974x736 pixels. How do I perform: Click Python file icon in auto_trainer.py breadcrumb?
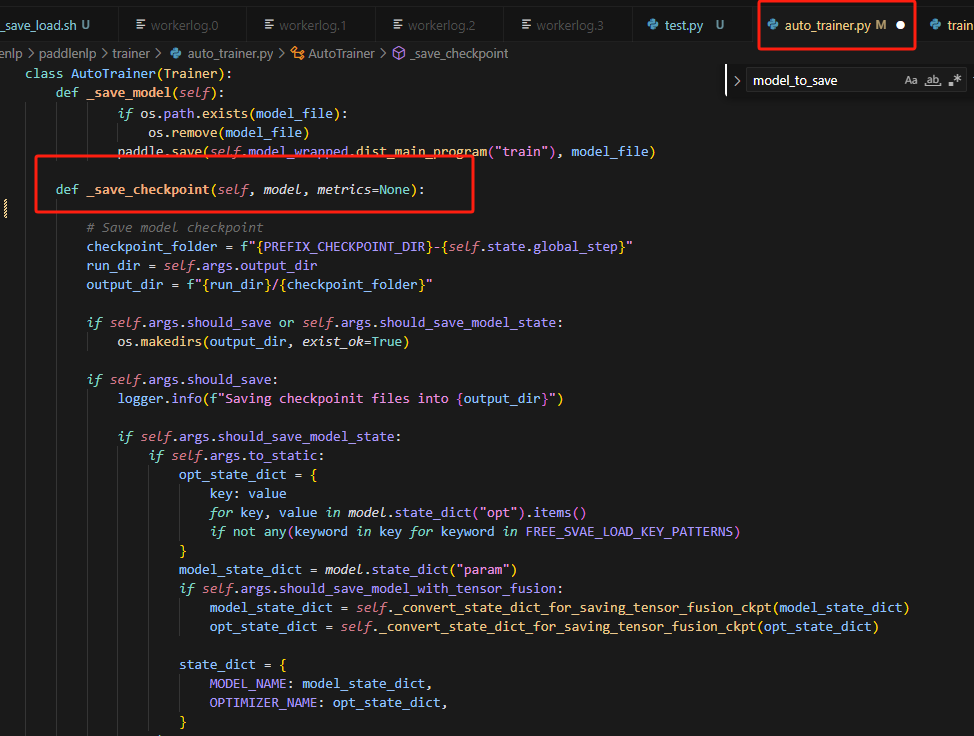pyautogui.click(x=177, y=53)
